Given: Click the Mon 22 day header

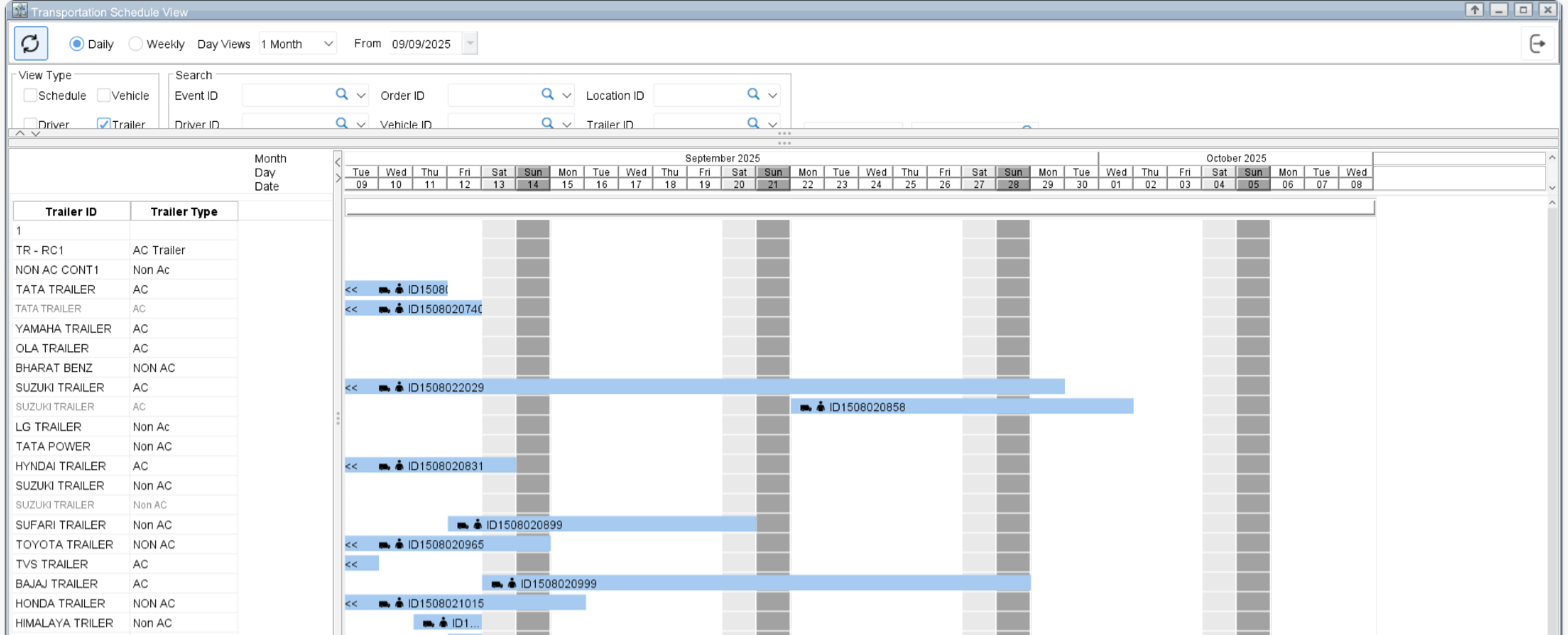Looking at the screenshot, I should pyautogui.click(x=808, y=178).
